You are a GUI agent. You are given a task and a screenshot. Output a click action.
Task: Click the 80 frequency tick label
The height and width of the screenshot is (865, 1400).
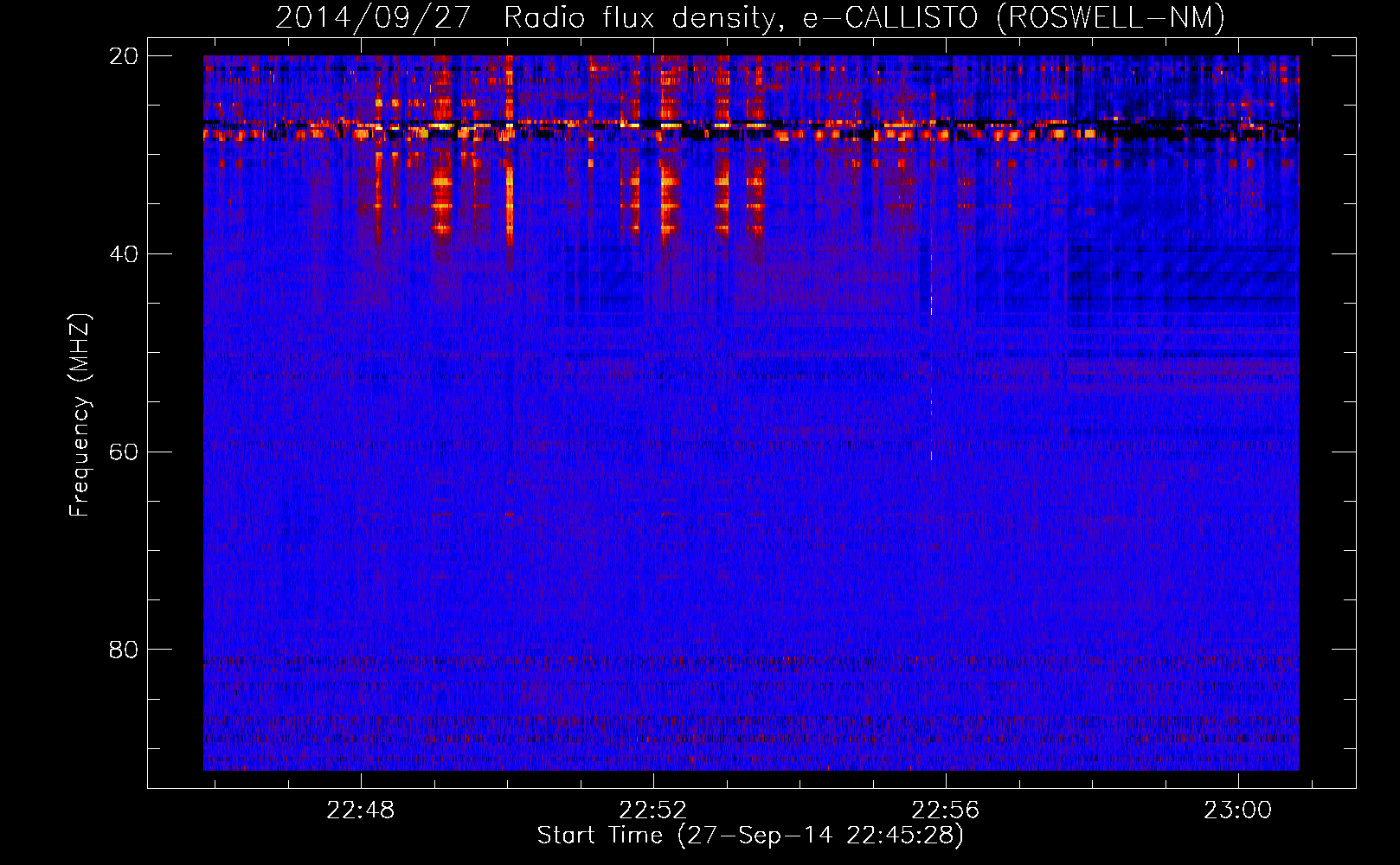(x=124, y=650)
